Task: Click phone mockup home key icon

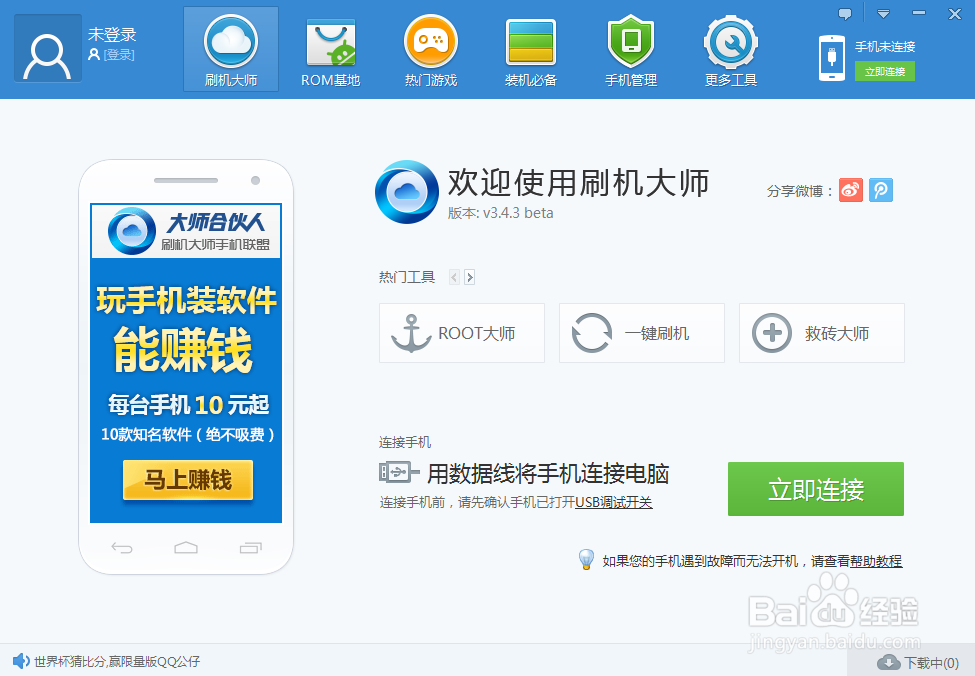Action: tap(186, 547)
